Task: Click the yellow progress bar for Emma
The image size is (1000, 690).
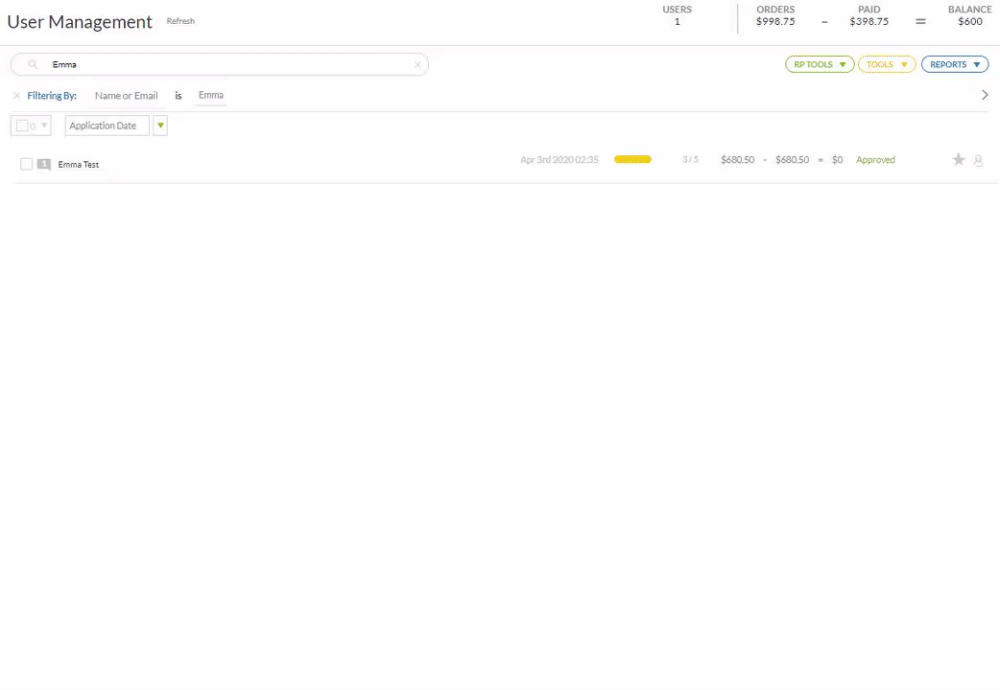Action: tap(632, 159)
